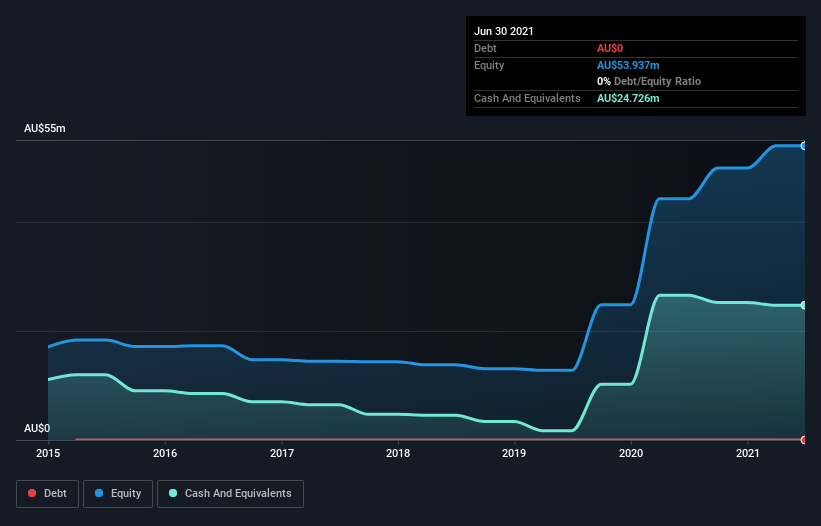Click the AU$24.726m cash value
The width and height of the screenshot is (821, 526).
tap(628, 98)
